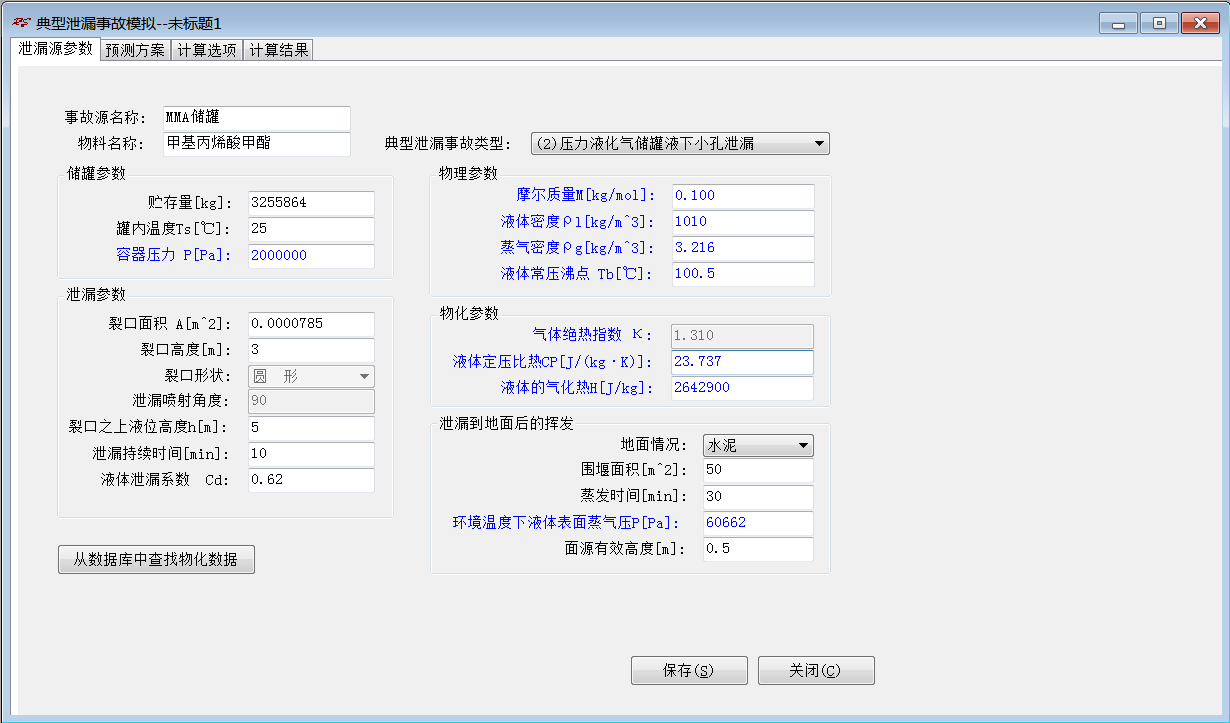Screen dimensions: 1230x723
Task: Close the 典型泄漏事故模拟 window
Action: coord(1200,24)
